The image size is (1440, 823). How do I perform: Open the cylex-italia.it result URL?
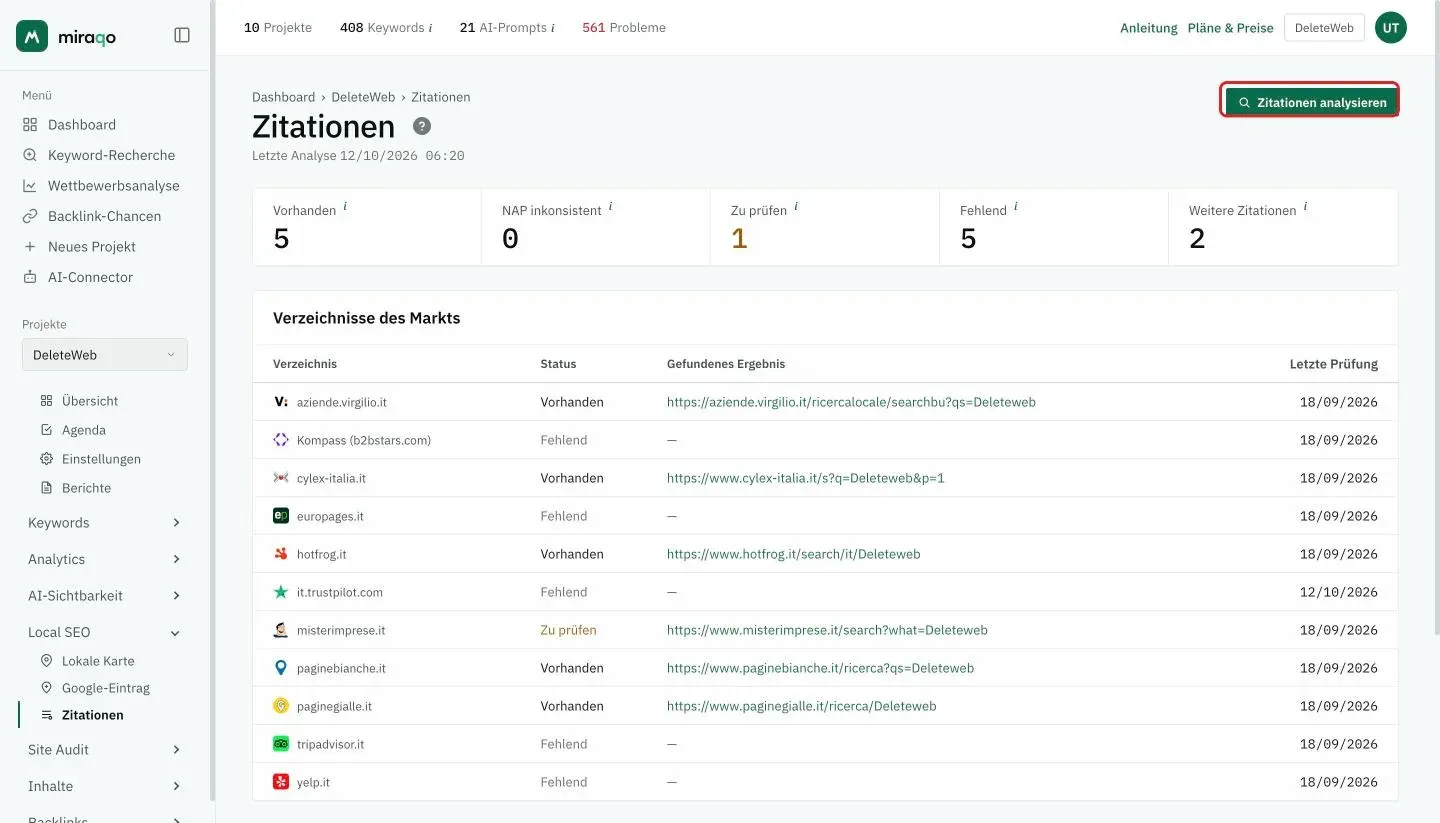click(805, 478)
